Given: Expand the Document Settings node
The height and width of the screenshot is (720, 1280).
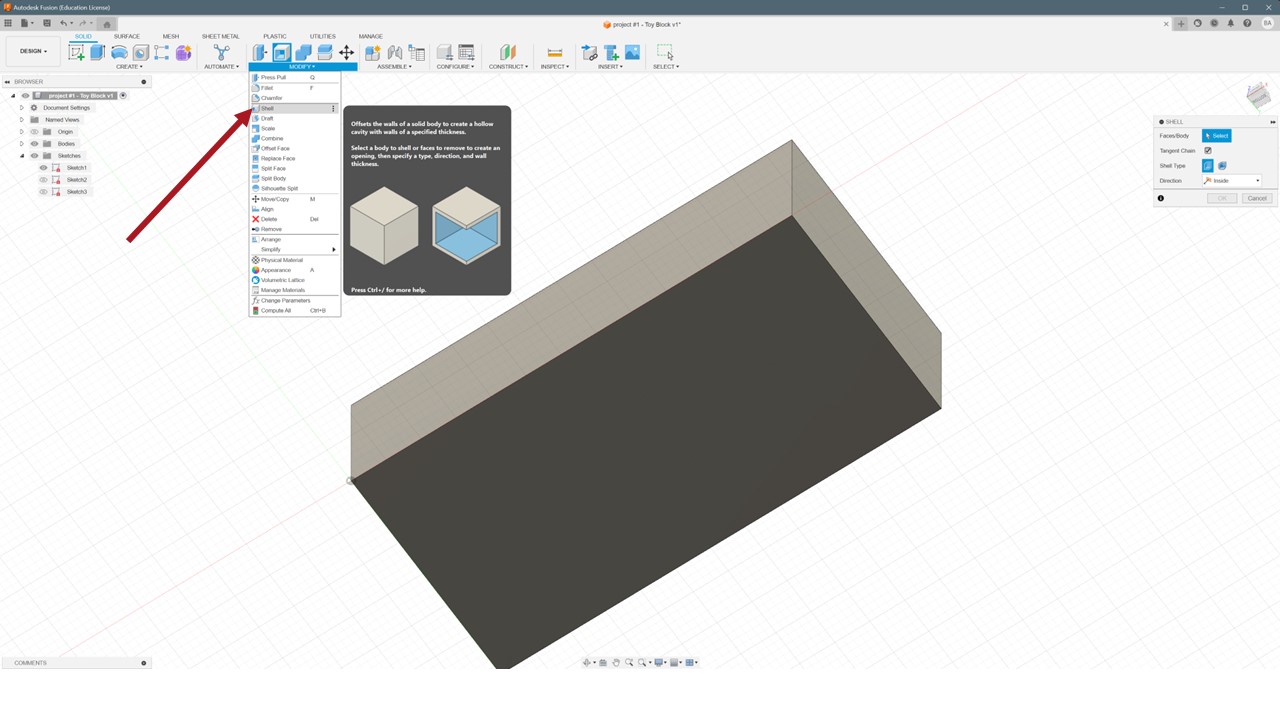Looking at the screenshot, I should click(x=22, y=108).
